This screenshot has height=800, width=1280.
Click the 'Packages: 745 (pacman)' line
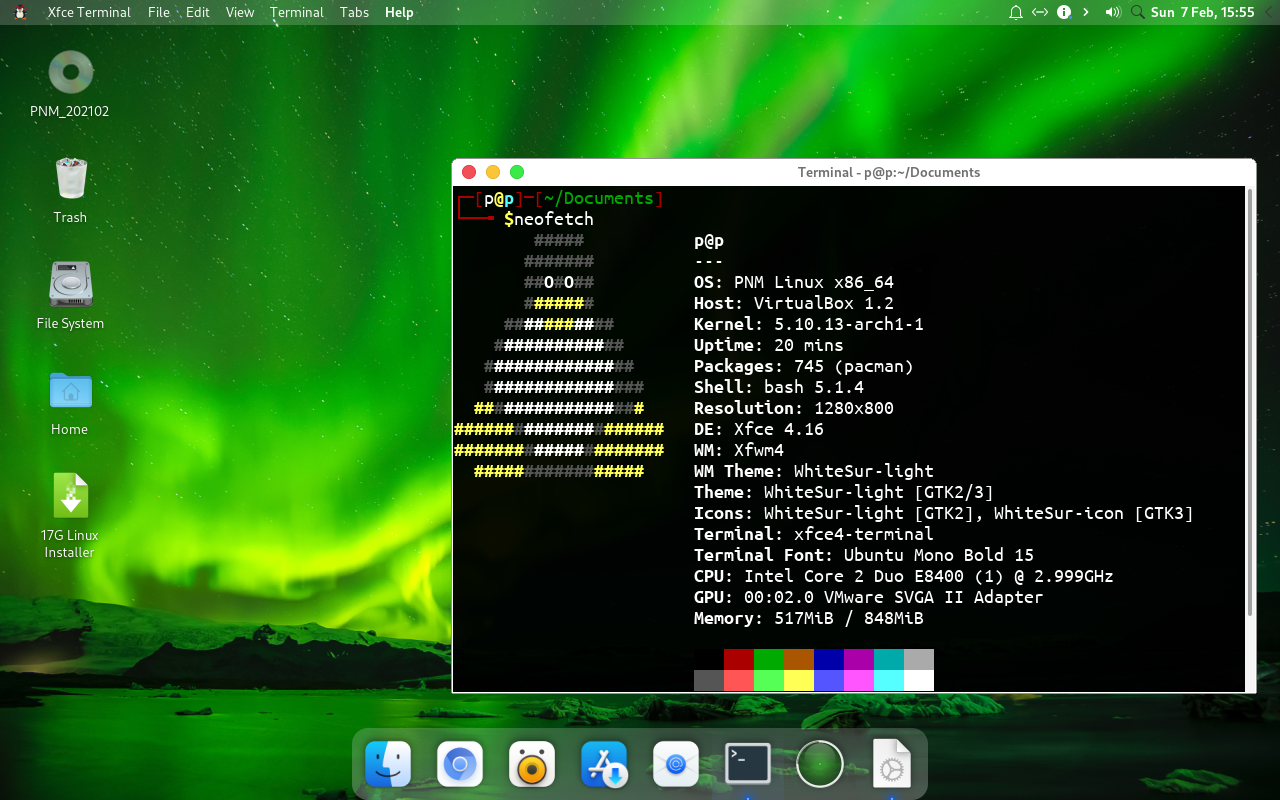tap(804, 366)
